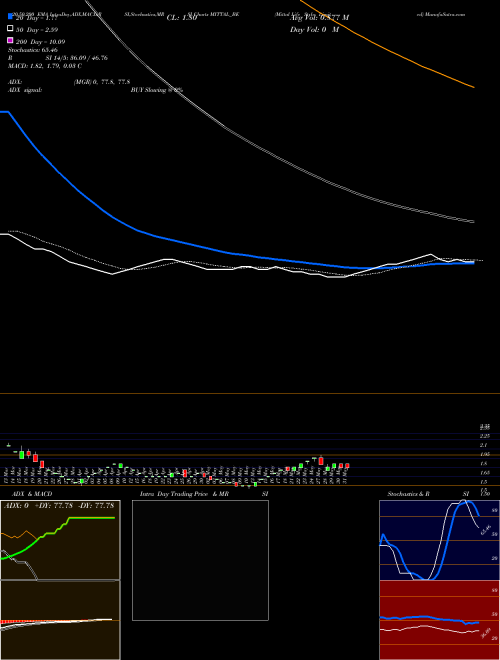Click the empty intraday price chart box

pos(200,560)
